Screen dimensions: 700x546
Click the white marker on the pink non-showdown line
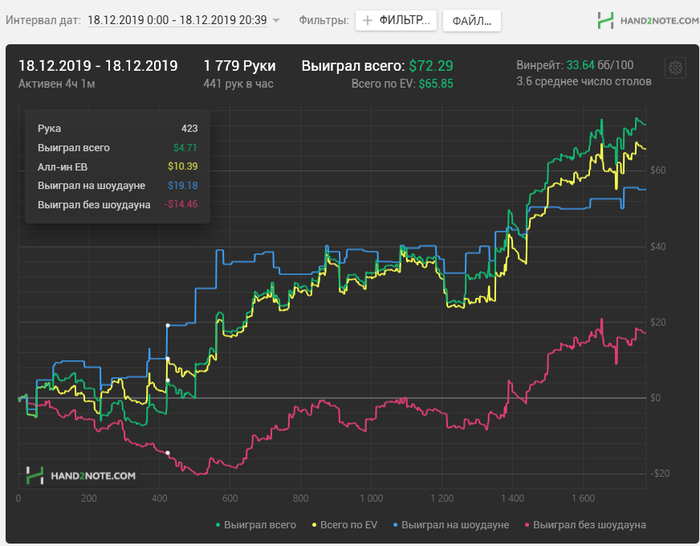coord(168,453)
